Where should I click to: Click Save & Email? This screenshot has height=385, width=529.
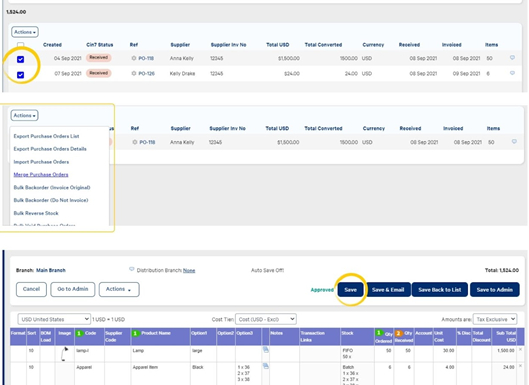coord(388,290)
